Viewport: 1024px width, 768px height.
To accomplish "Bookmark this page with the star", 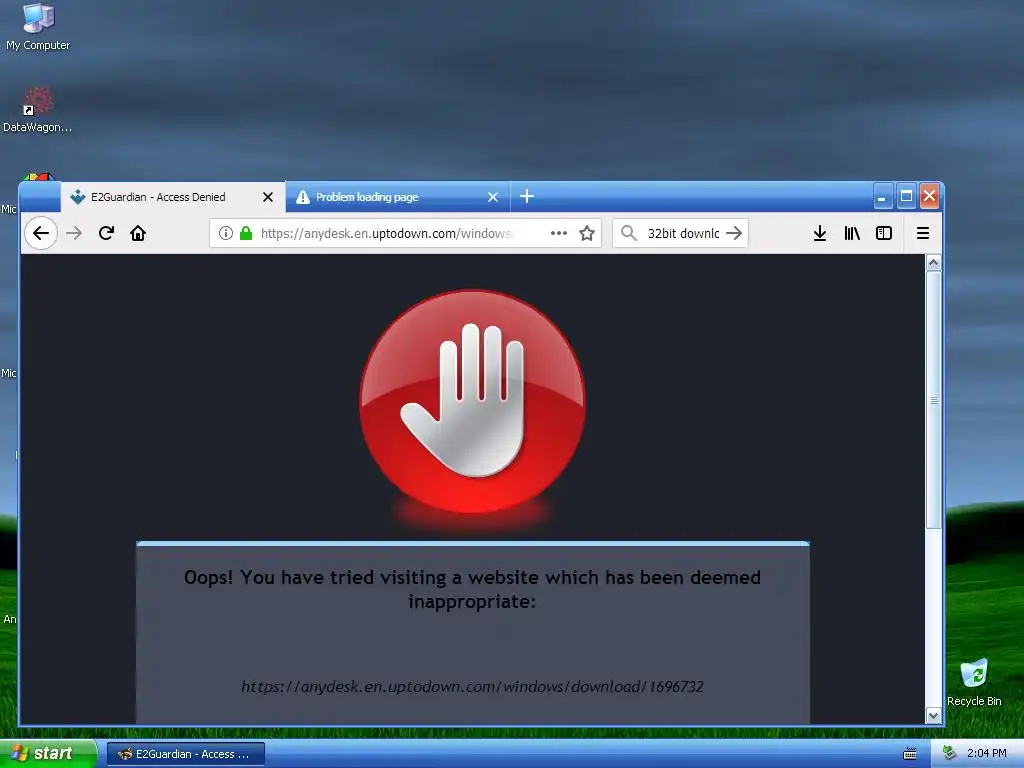I will (x=586, y=233).
